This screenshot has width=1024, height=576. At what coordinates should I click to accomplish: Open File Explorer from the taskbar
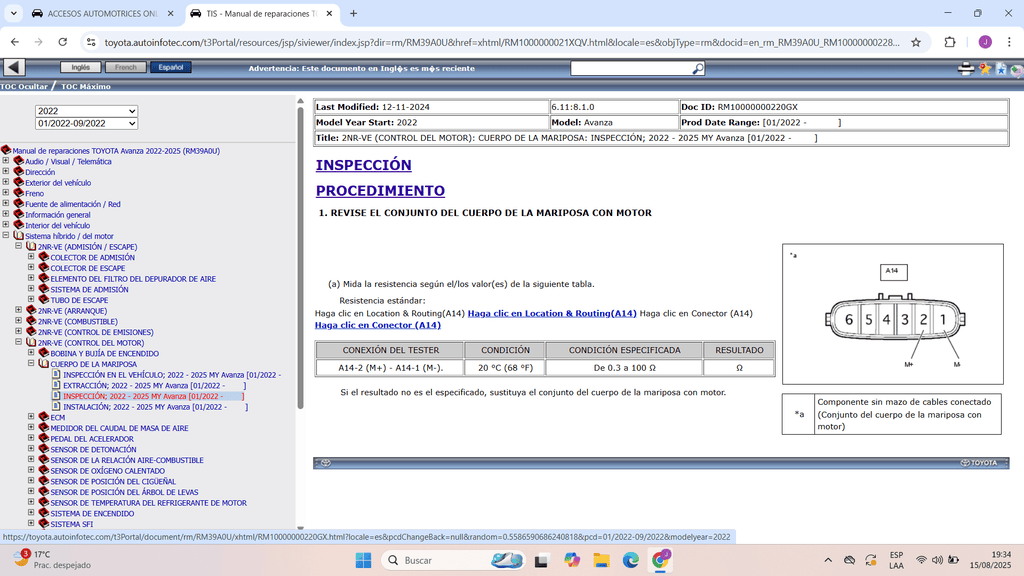[601, 560]
